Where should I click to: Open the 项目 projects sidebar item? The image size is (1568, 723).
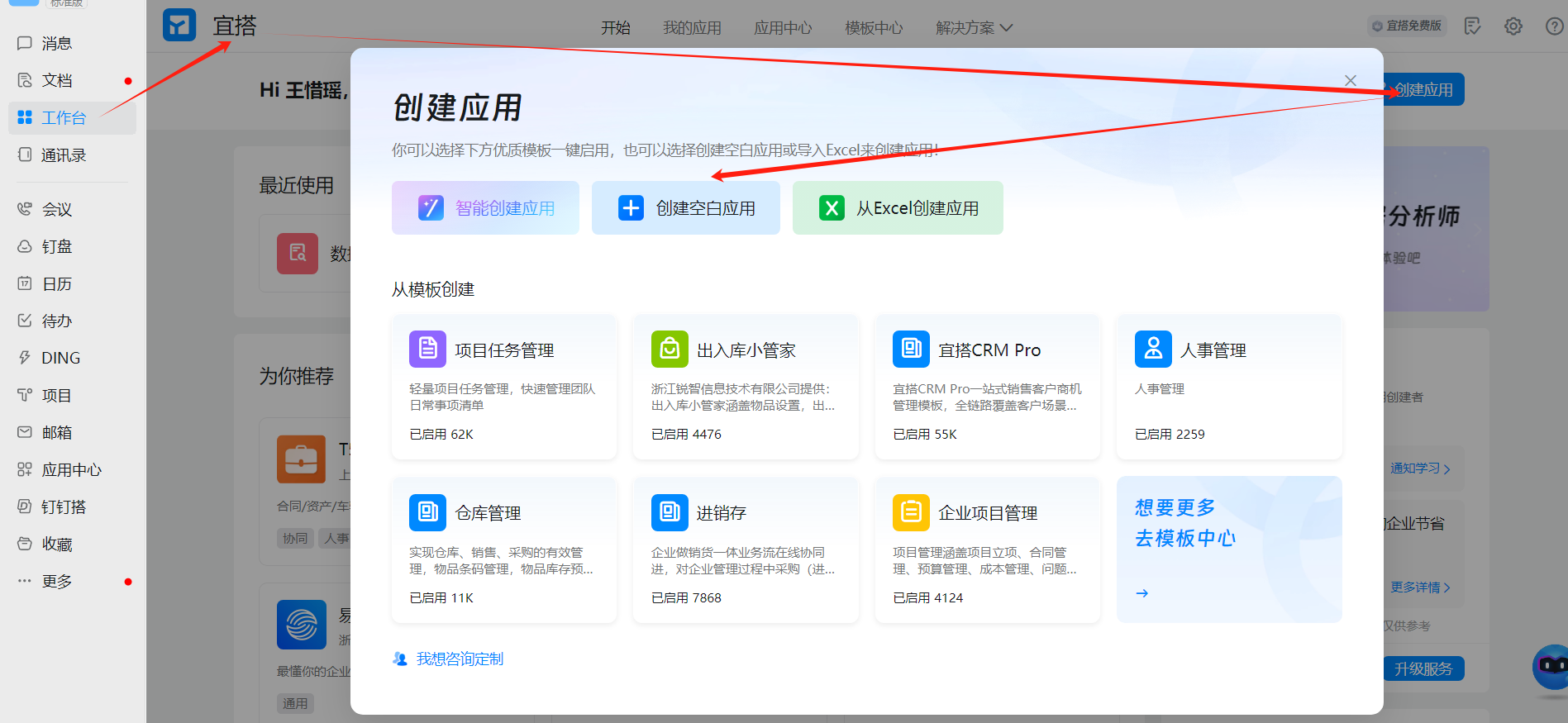[72, 395]
